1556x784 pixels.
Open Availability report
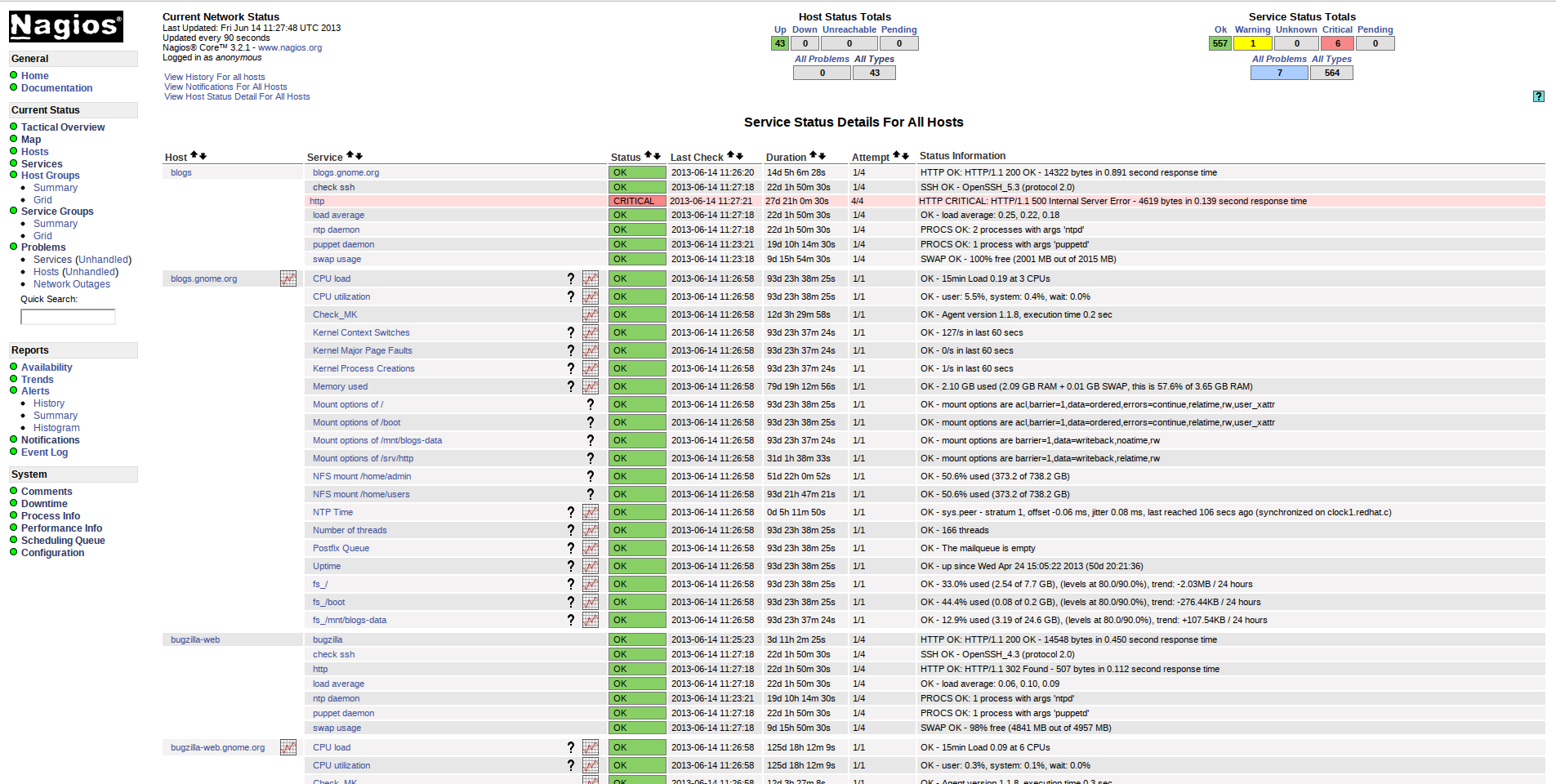[47, 367]
